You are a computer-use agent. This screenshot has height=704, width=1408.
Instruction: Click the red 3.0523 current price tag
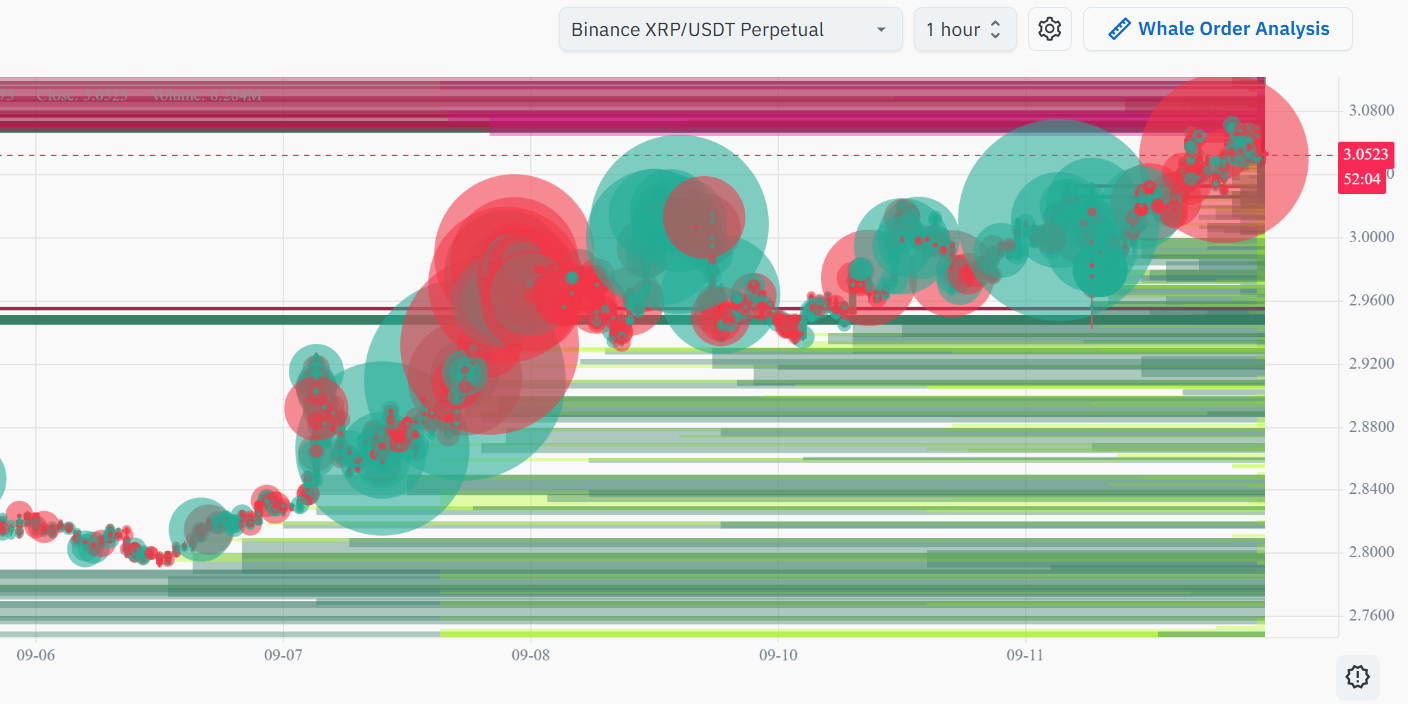(x=1365, y=155)
